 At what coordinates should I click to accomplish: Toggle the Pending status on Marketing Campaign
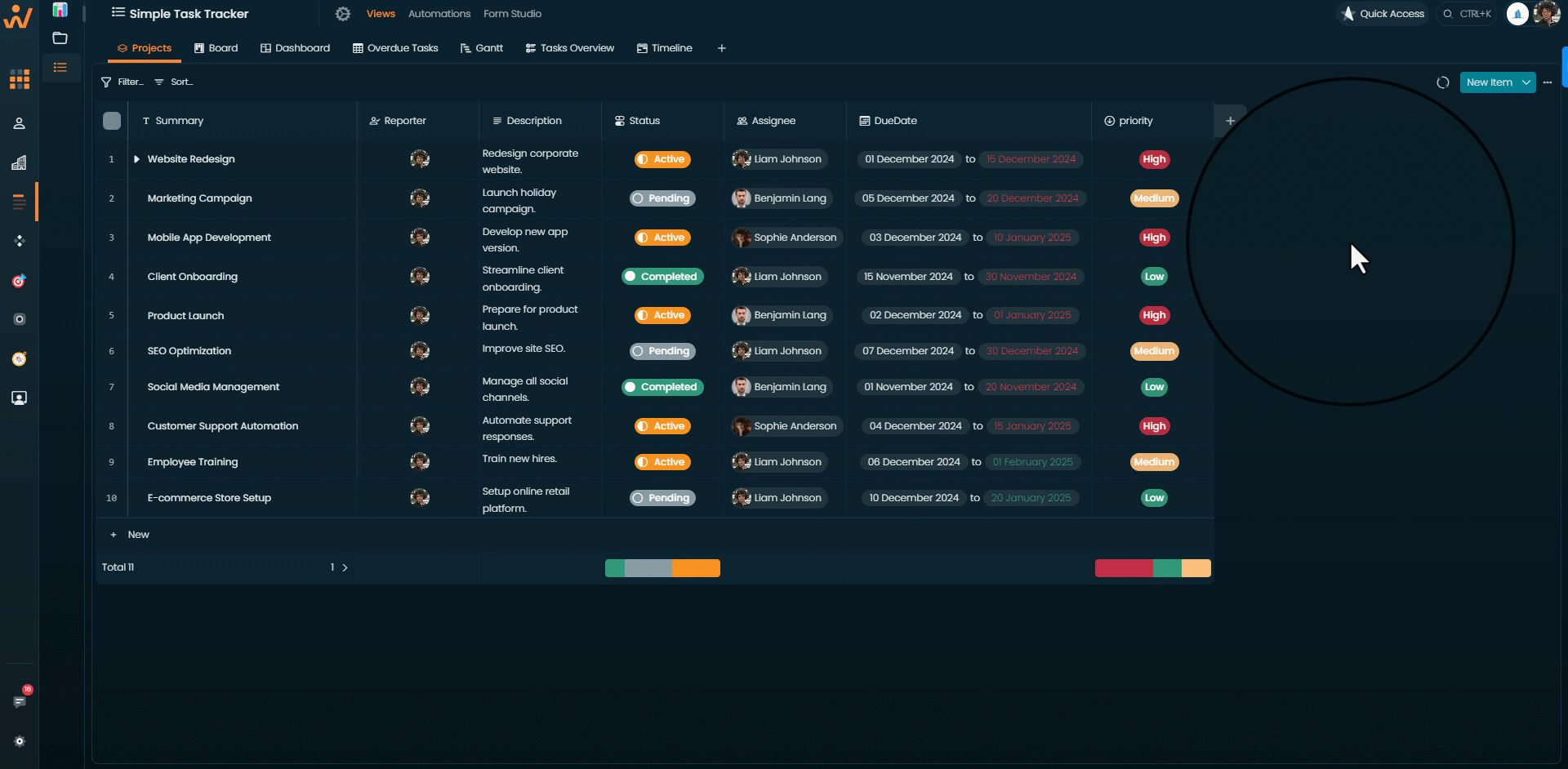[x=662, y=198]
